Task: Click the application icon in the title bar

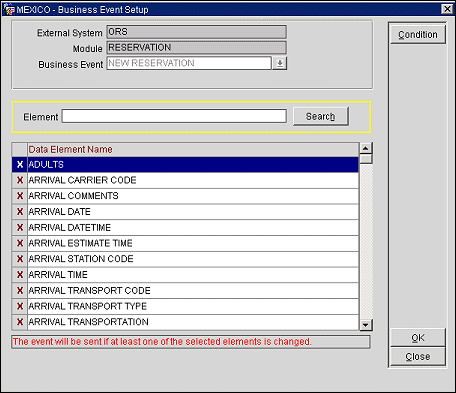Action: [x=9, y=9]
